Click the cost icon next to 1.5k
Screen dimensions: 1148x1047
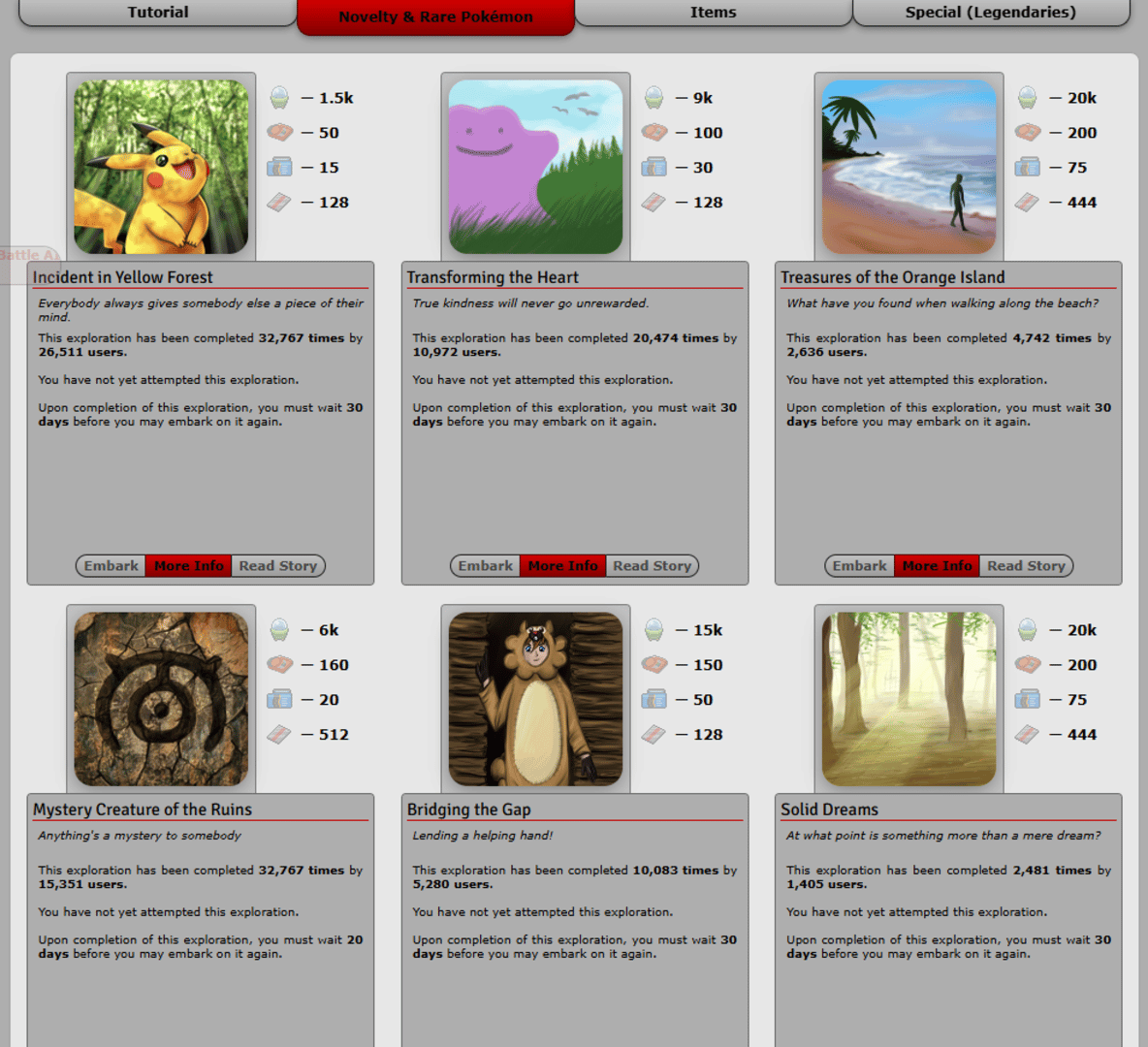pos(279,98)
